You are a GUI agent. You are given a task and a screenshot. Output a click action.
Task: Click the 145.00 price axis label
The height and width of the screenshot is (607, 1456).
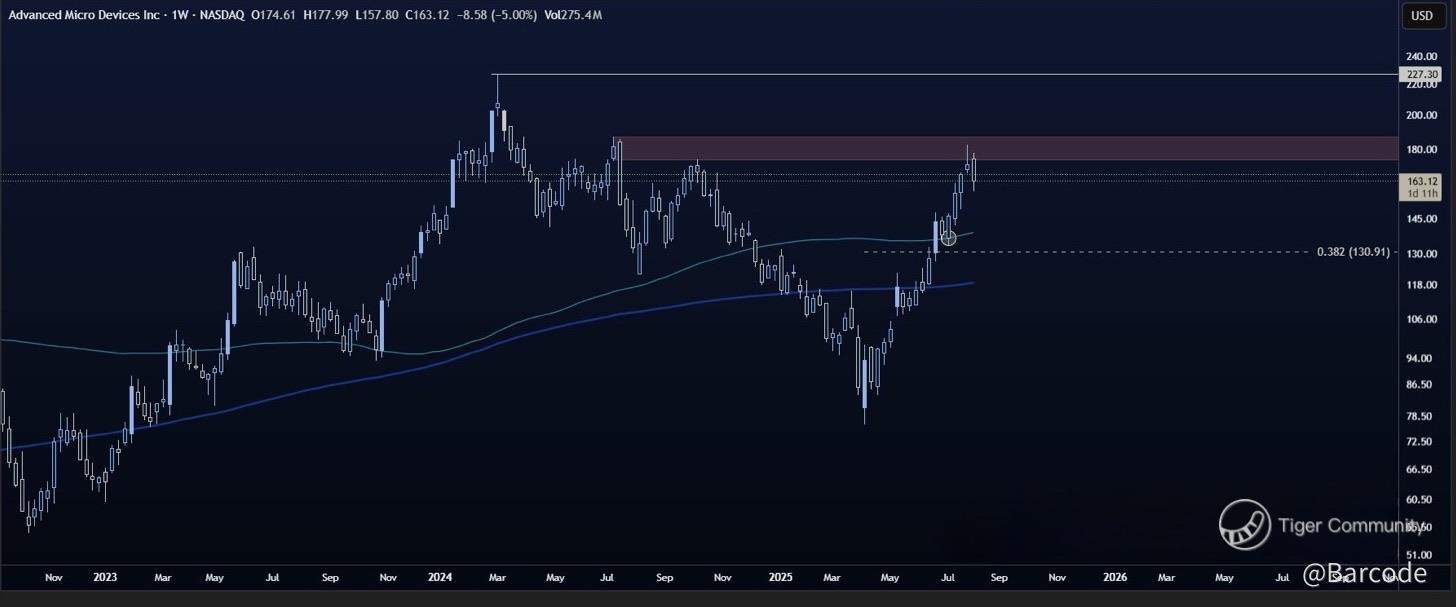tap(1421, 219)
